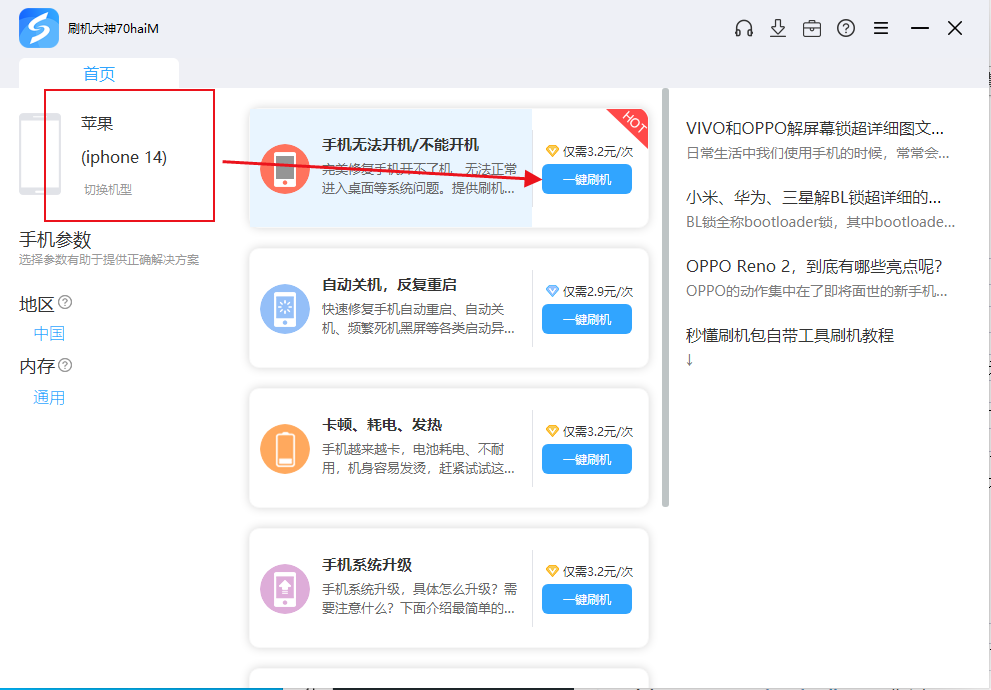Open the download manager icon
The image size is (991, 690).
[x=778, y=28]
